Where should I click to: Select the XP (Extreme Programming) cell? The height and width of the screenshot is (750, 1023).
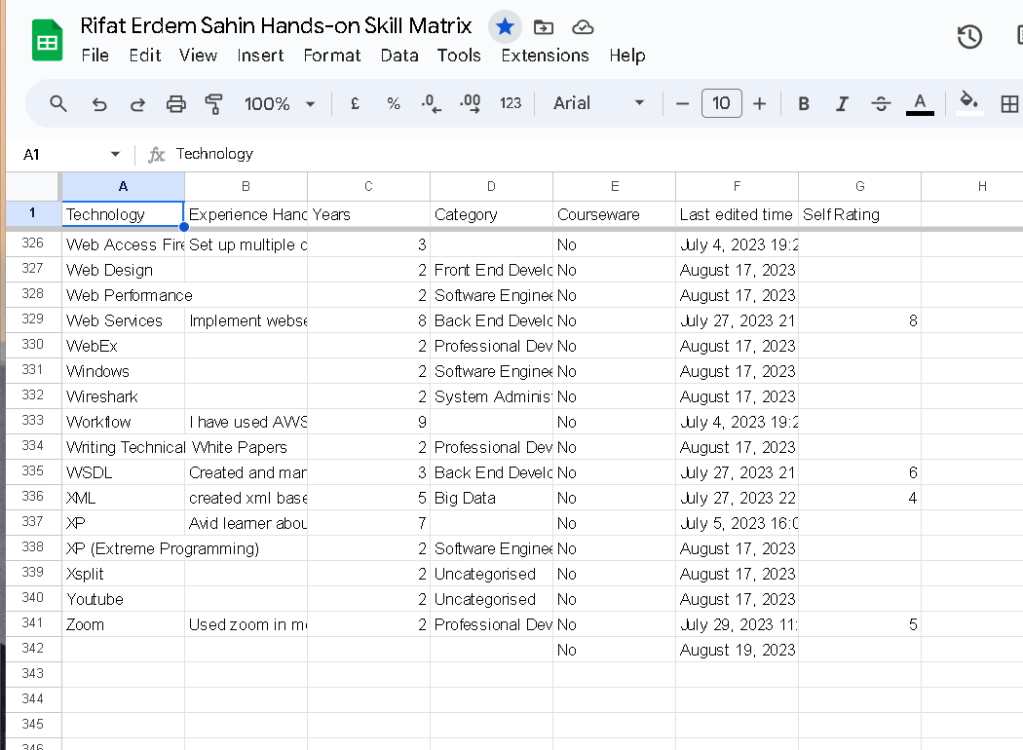point(123,548)
